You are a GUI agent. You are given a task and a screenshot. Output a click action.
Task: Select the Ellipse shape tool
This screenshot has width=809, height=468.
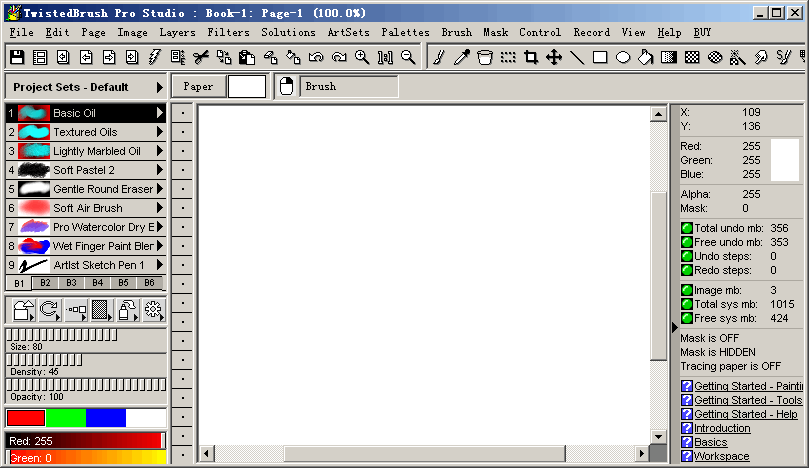click(x=623, y=57)
